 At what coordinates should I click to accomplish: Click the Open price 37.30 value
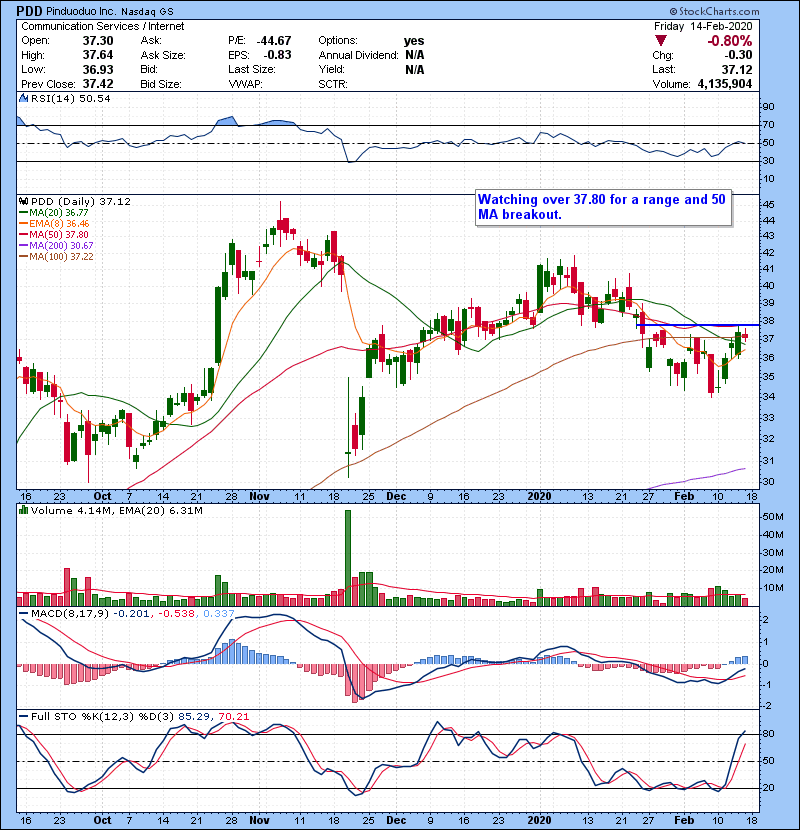click(x=98, y=41)
